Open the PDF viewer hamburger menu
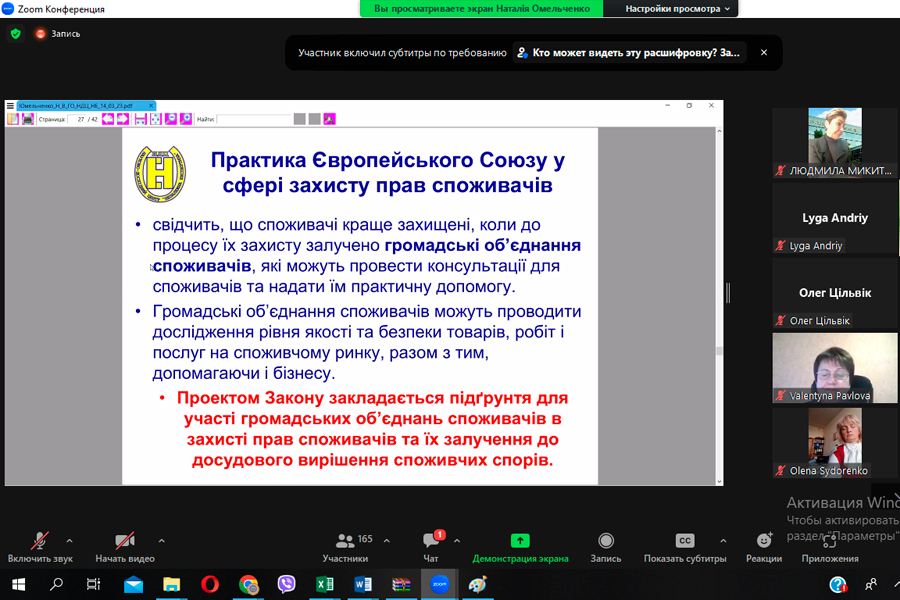The height and width of the screenshot is (600, 900). pos(10,106)
